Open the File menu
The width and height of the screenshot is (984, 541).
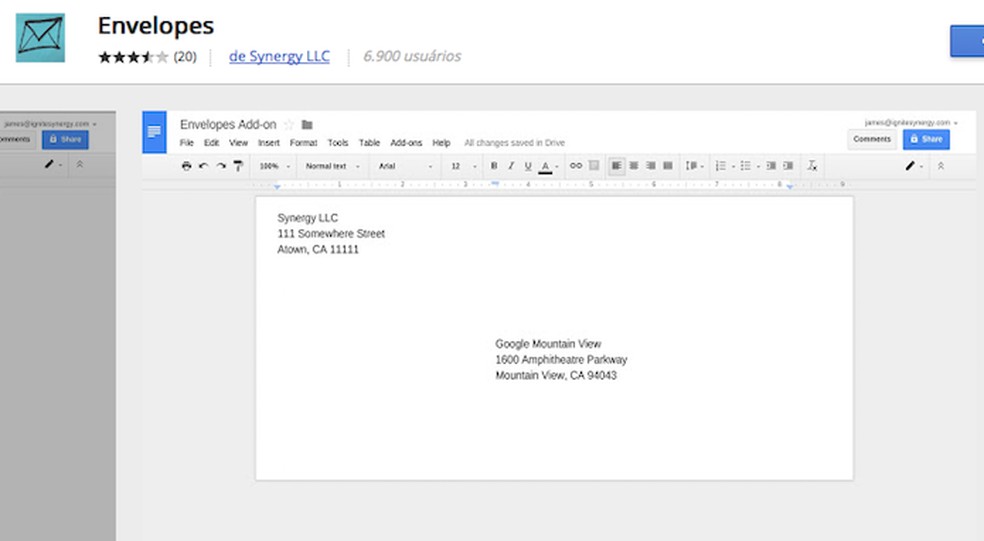click(186, 142)
